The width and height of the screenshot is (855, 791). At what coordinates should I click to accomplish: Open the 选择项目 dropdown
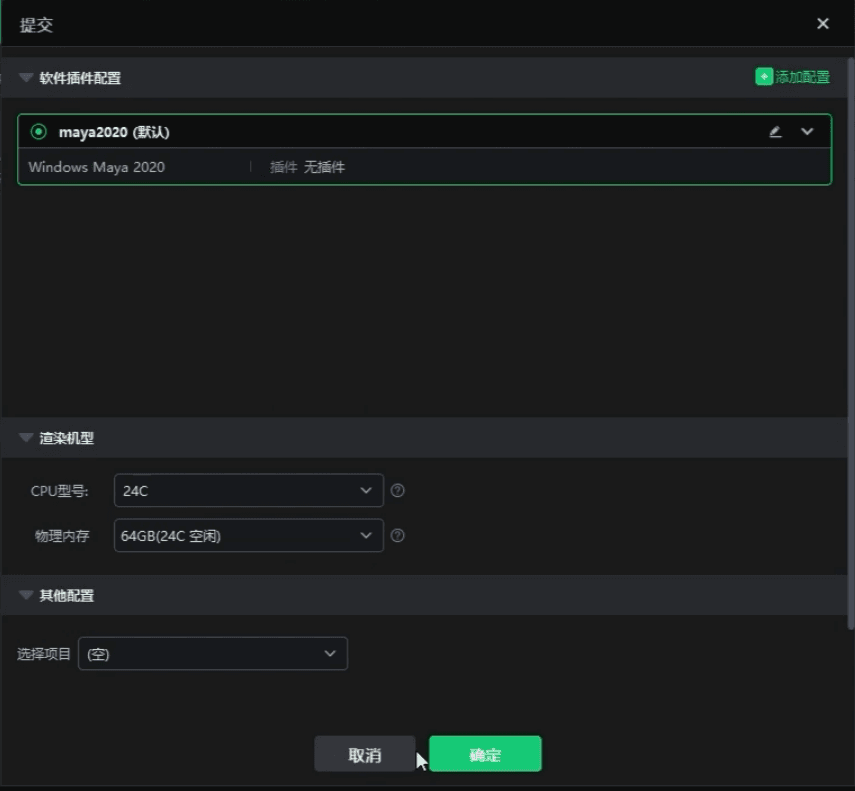coord(212,654)
